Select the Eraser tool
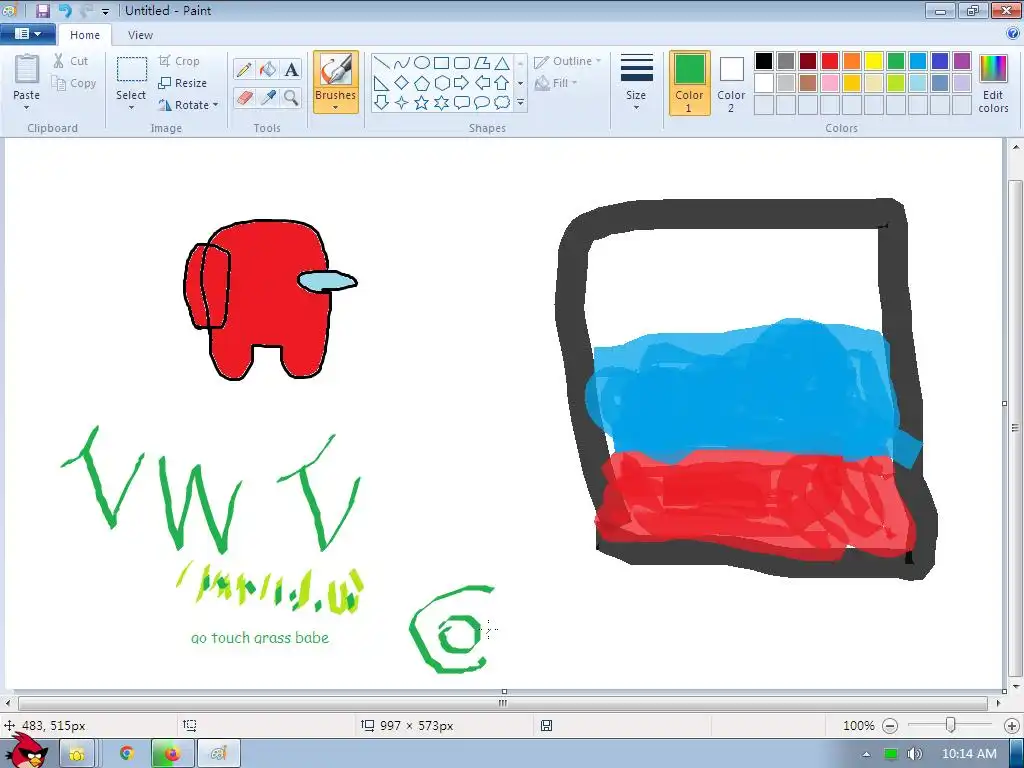Screen dimensions: 1024x768 click(244, 98)
